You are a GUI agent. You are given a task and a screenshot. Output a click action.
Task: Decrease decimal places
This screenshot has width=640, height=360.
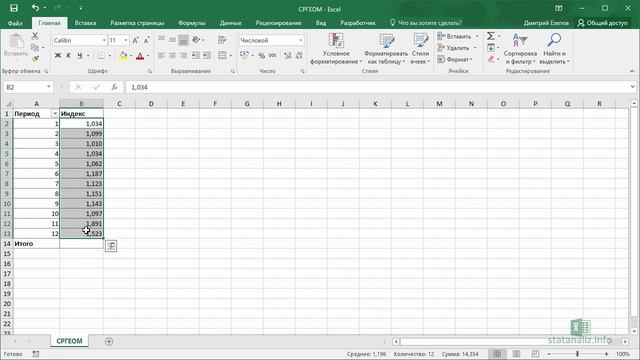pos(299,56)
